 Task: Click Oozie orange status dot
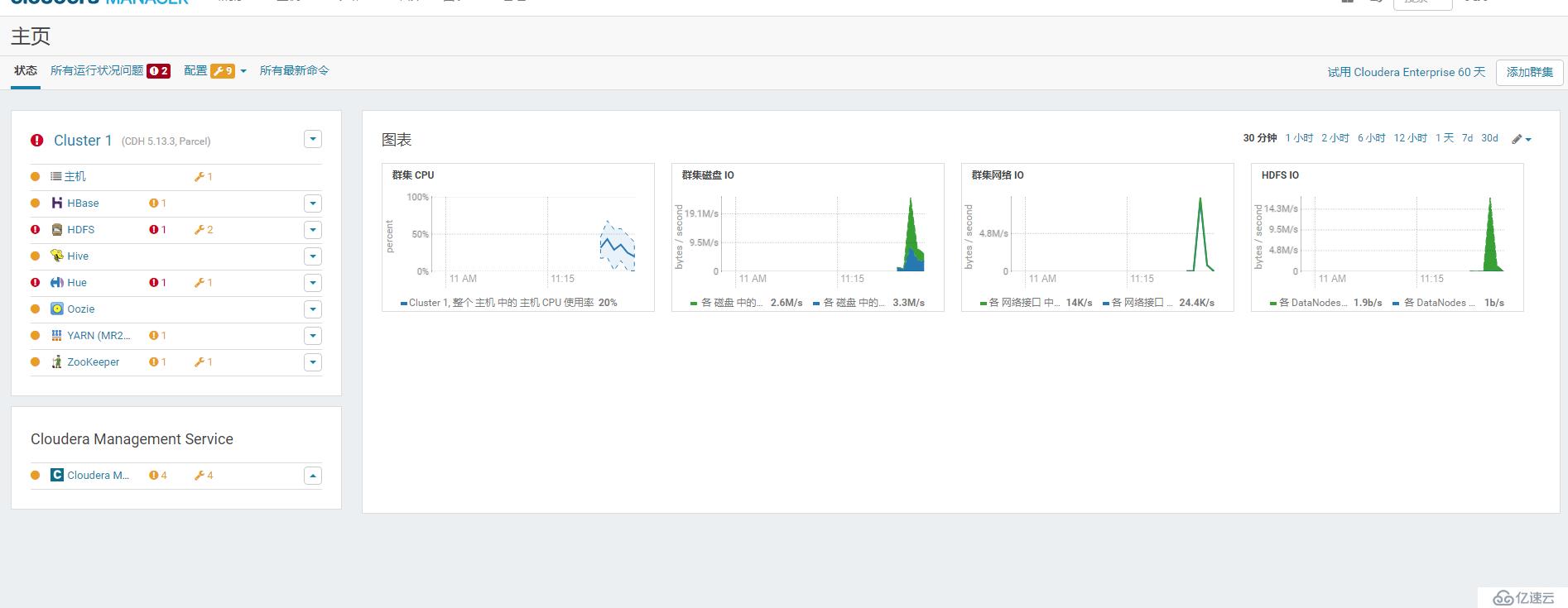[36, 309]
